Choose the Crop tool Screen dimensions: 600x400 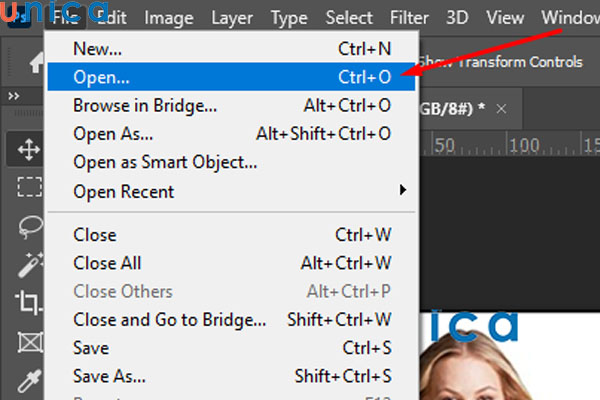pyautogui.click(x=28, y=301)
